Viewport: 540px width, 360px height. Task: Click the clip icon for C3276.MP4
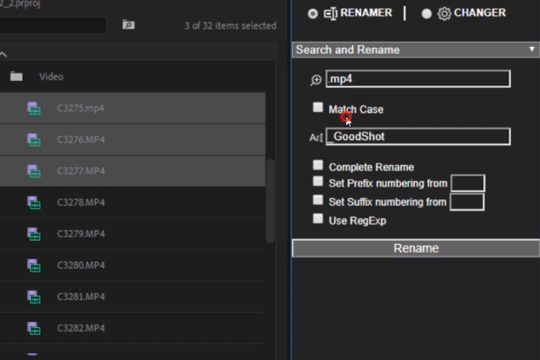click(x=34, y=140)
